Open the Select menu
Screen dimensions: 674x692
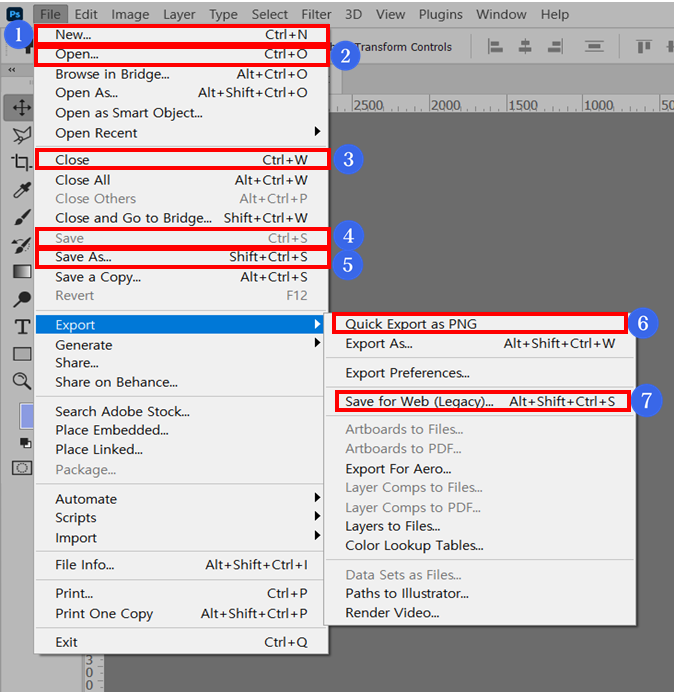pos(269,15)
